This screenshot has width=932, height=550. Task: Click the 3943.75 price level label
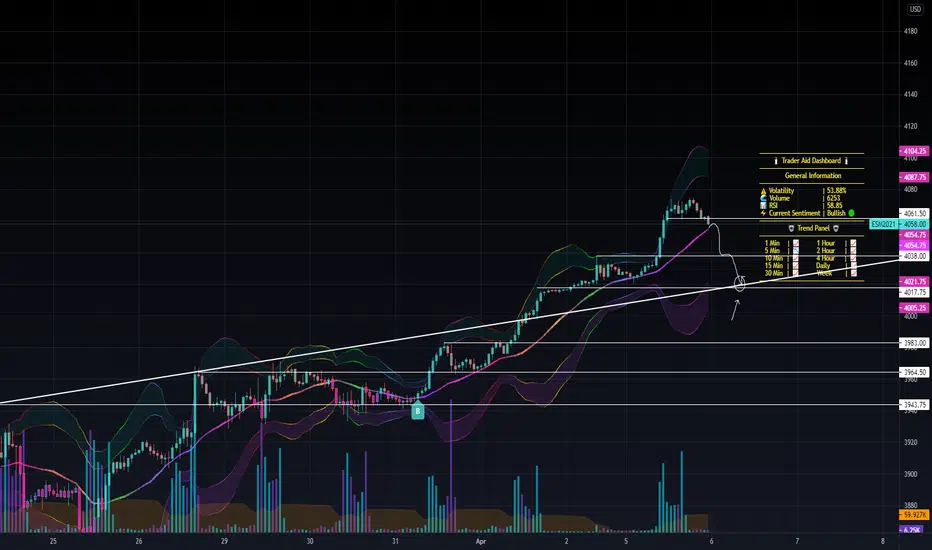[914, 405]
